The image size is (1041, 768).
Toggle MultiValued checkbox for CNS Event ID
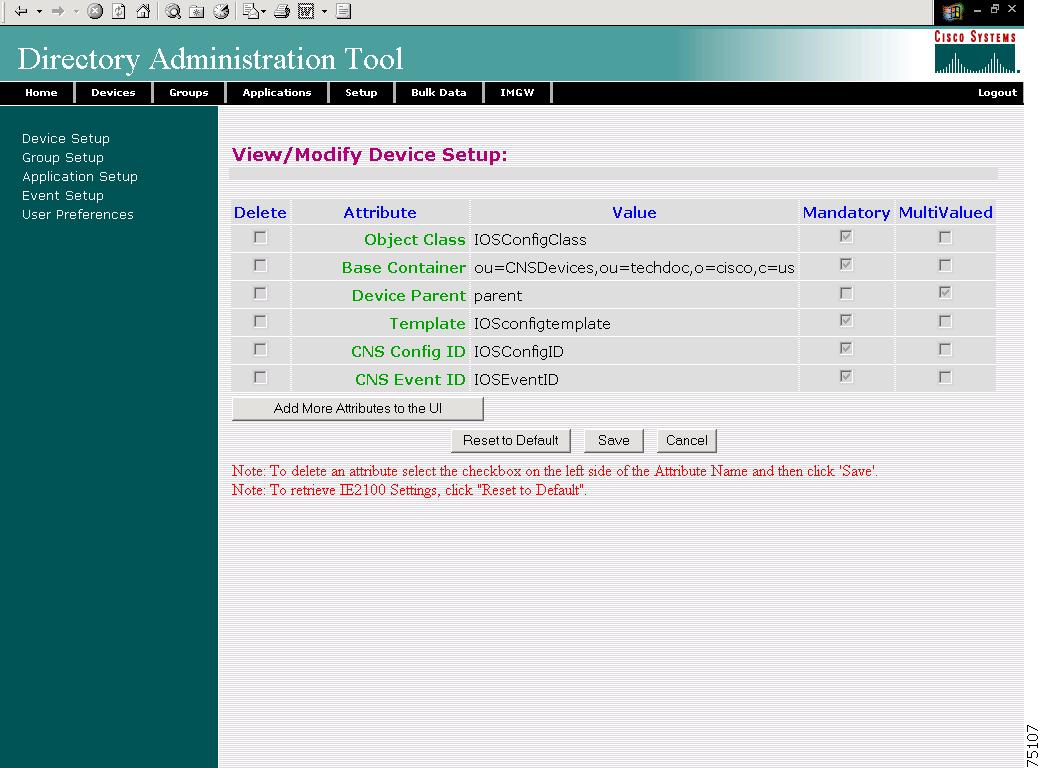click(945, 377)
